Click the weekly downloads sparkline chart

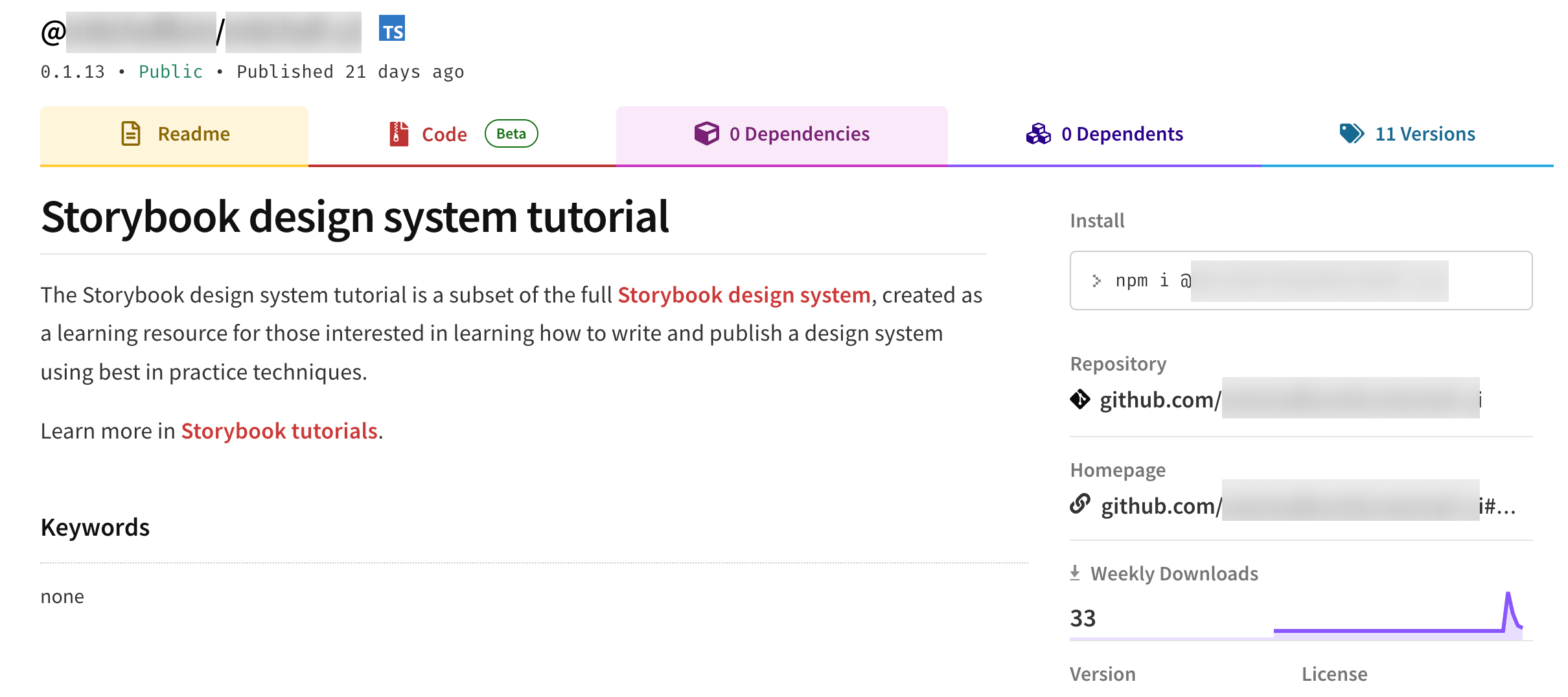(x=1398, y=615)
